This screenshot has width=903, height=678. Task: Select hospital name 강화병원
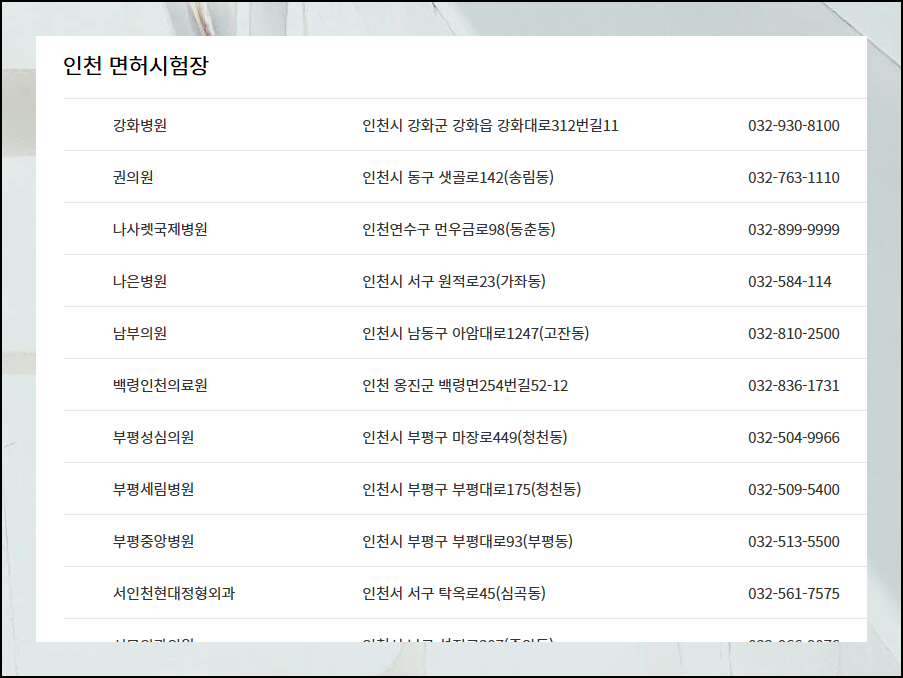(x=140, y=125)
